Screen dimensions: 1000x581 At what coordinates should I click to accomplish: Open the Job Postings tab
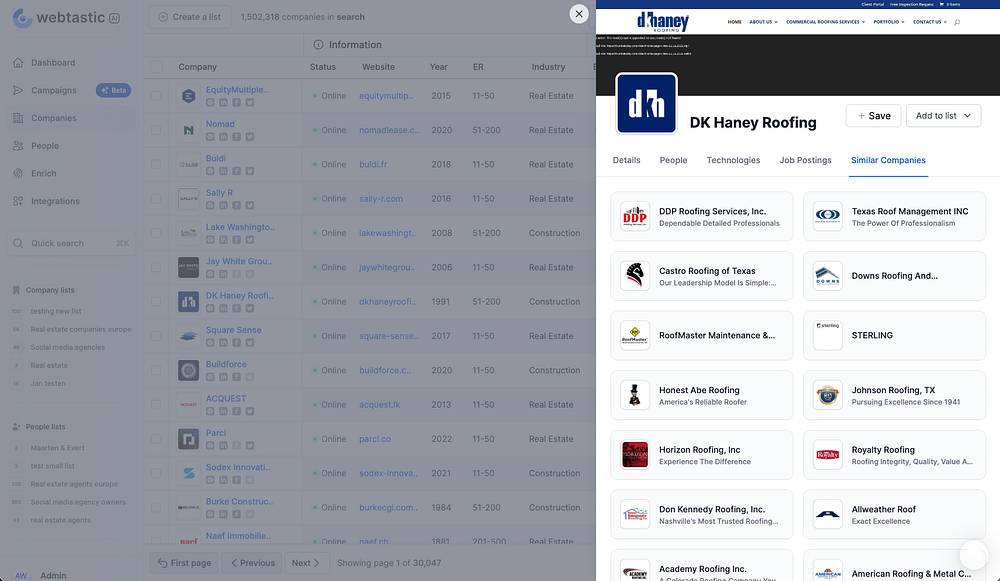click(805, 160)
